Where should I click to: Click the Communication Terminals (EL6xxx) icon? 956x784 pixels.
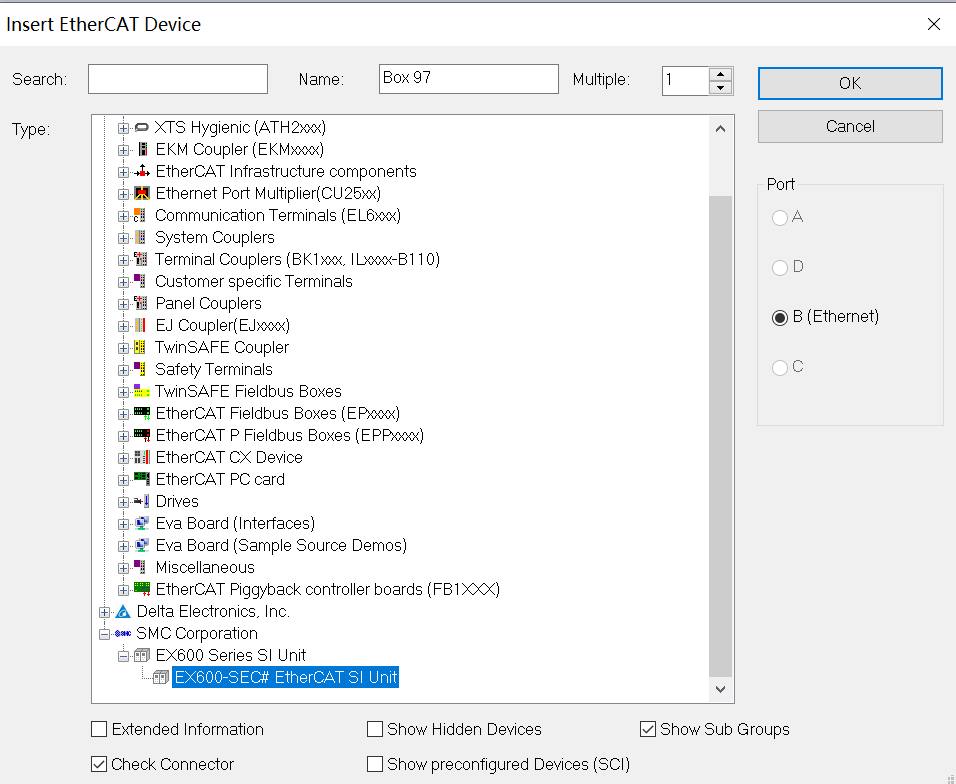click(x=140, y=215)
